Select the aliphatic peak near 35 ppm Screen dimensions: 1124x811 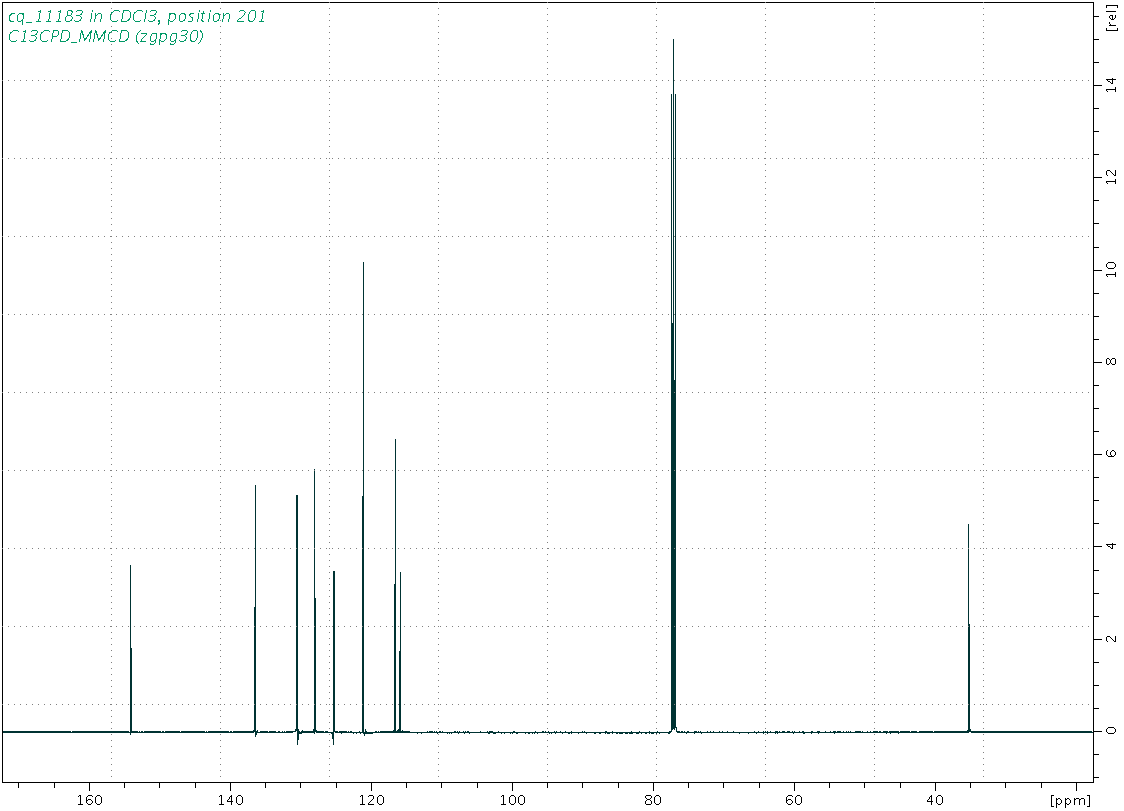tap(968, 628)
